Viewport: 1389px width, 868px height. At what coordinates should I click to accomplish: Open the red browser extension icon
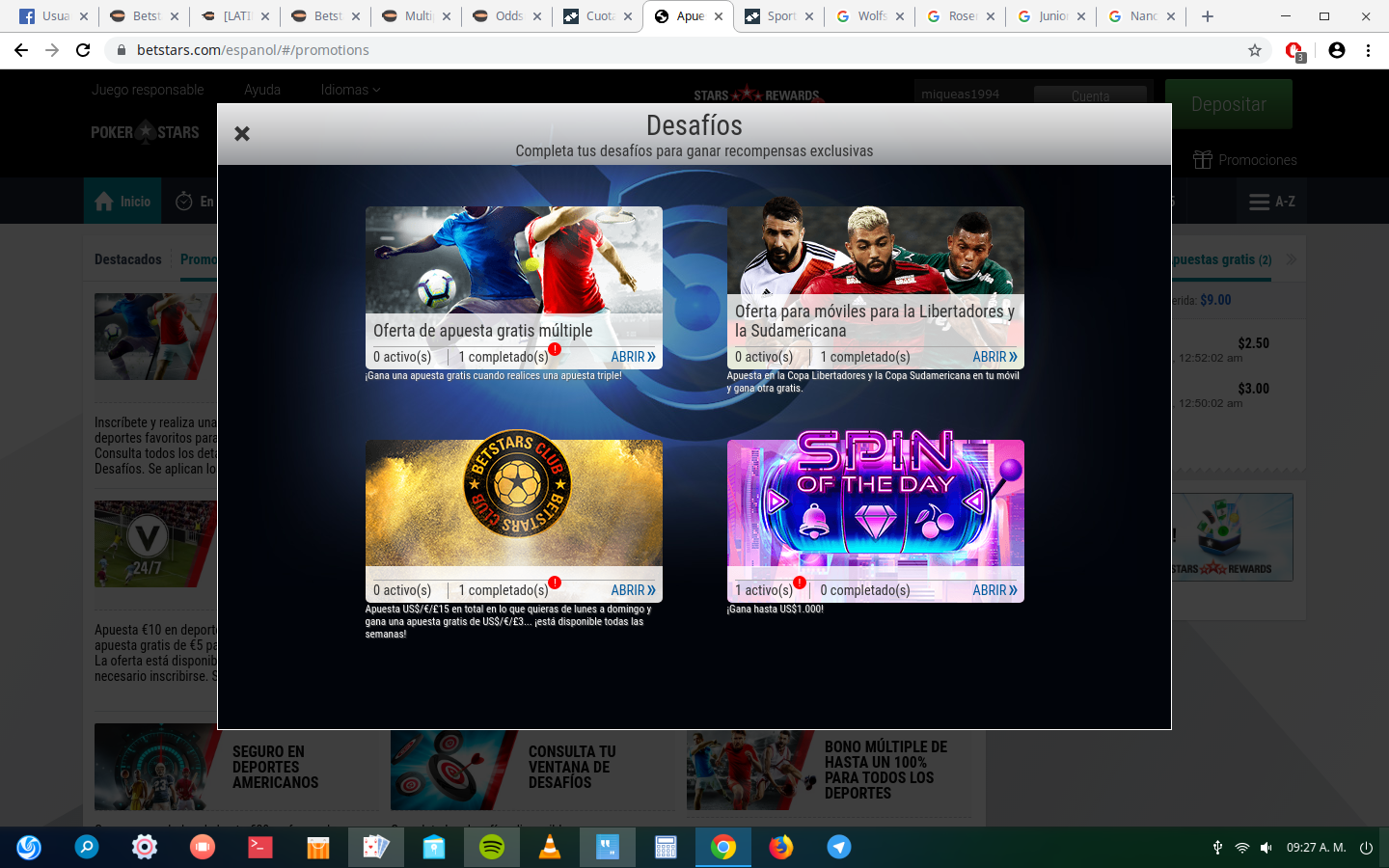[1294, 50]
